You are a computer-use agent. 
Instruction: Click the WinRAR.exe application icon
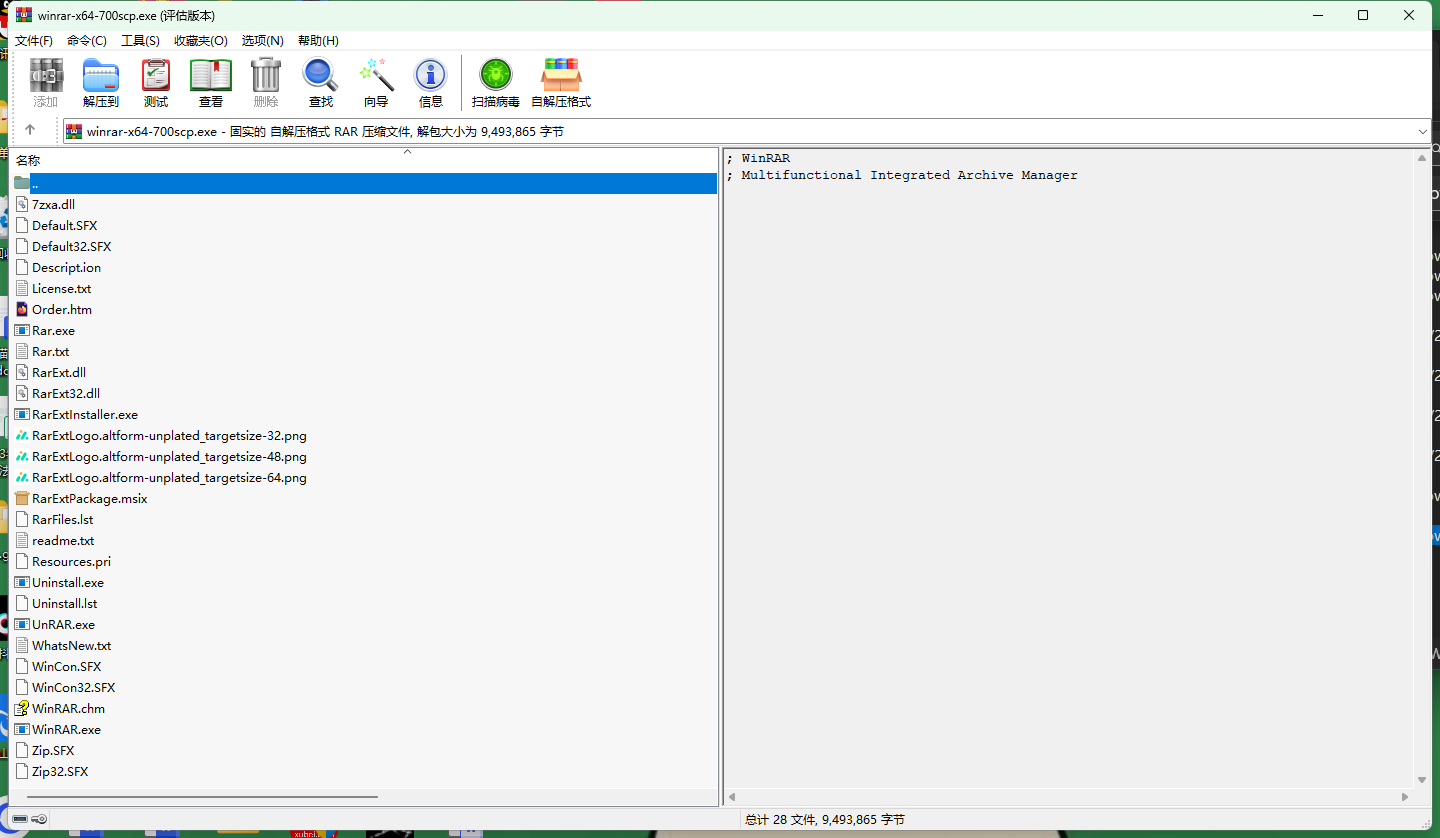coord(22,729)
